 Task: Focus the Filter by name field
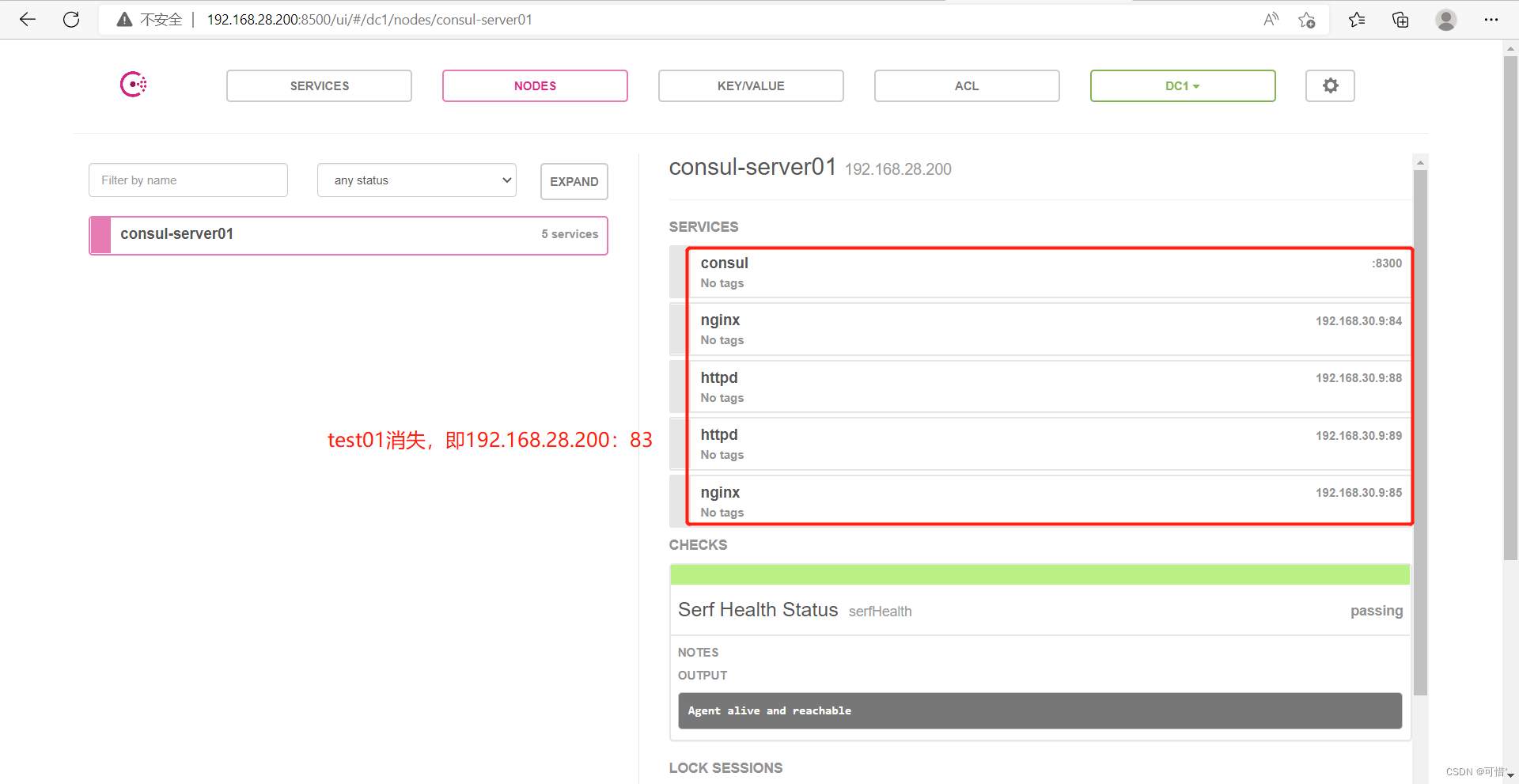click(x=188, y=180)
